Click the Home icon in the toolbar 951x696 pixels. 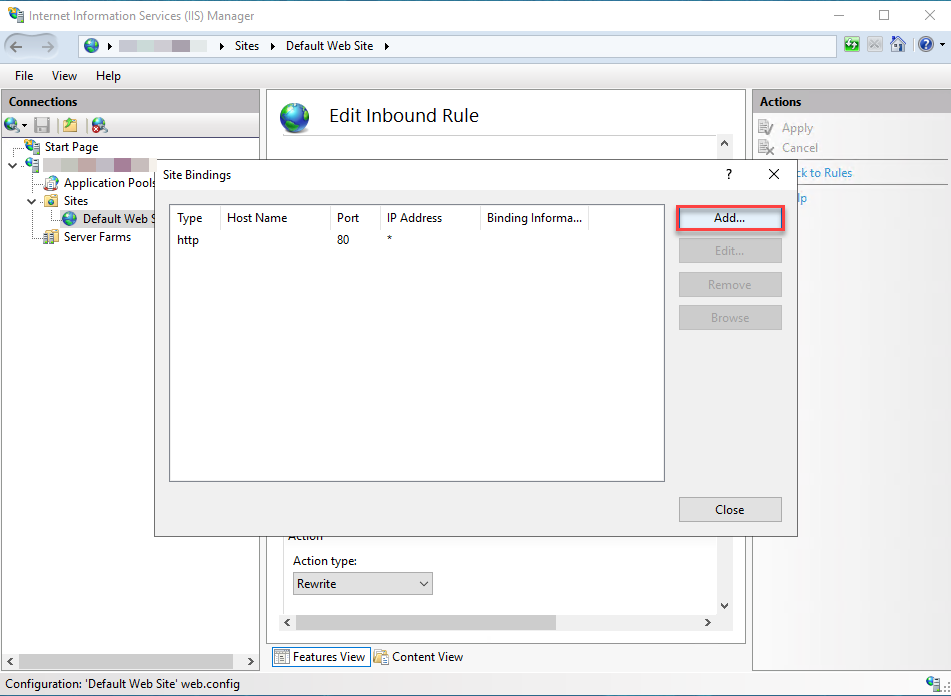point(898,45)
